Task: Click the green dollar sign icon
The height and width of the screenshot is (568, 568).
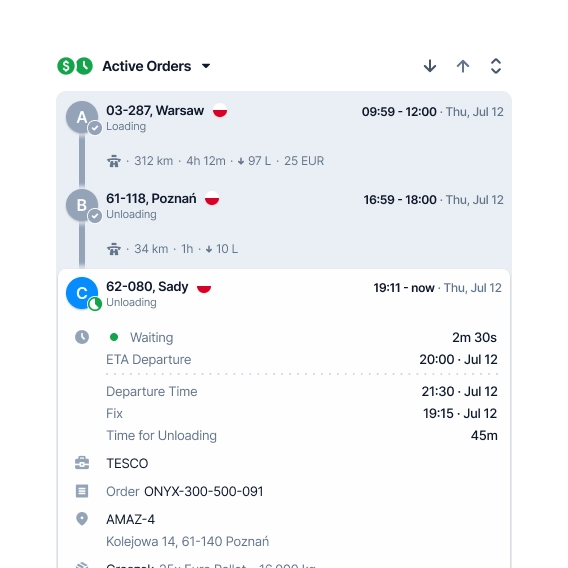Action: (66, 66)
